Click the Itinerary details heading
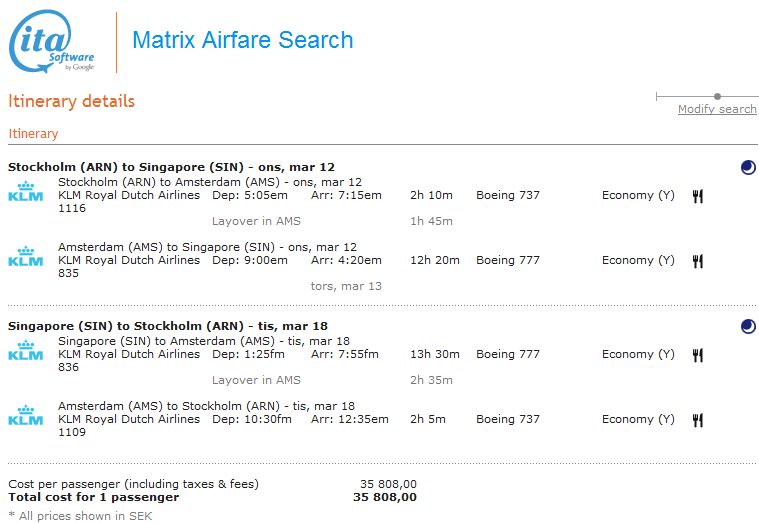 pyautogui.click(x=71, y=101)
